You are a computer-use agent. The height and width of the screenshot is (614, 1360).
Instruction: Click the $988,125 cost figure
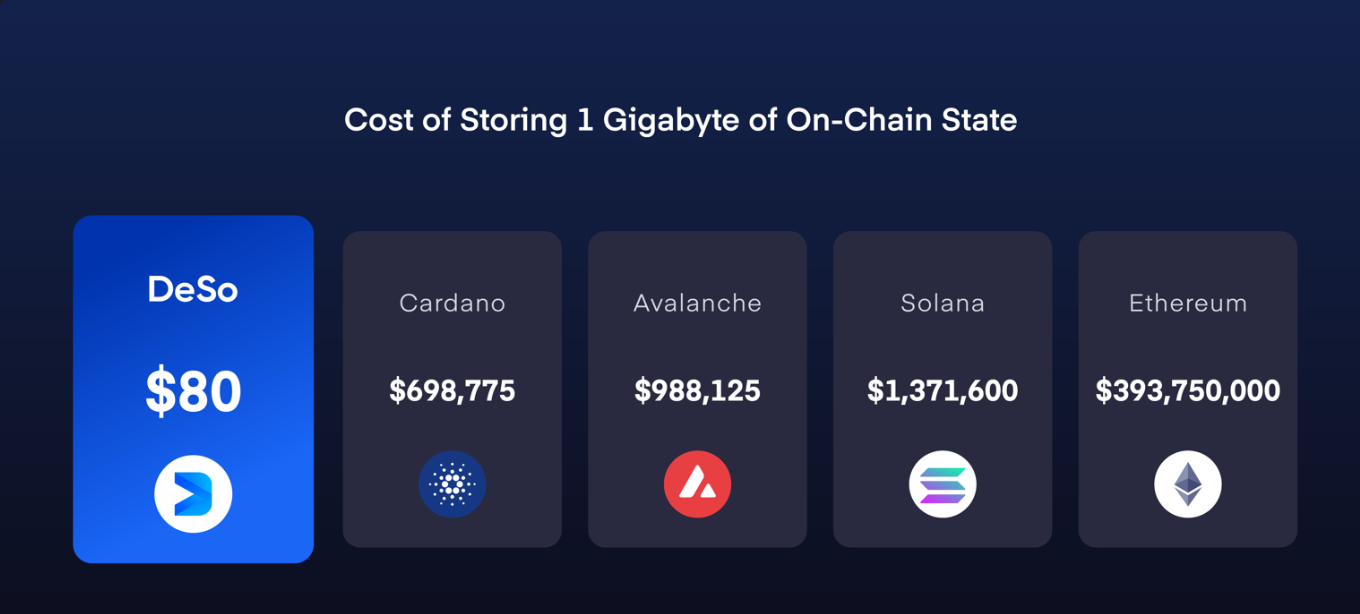coord(697,391)
